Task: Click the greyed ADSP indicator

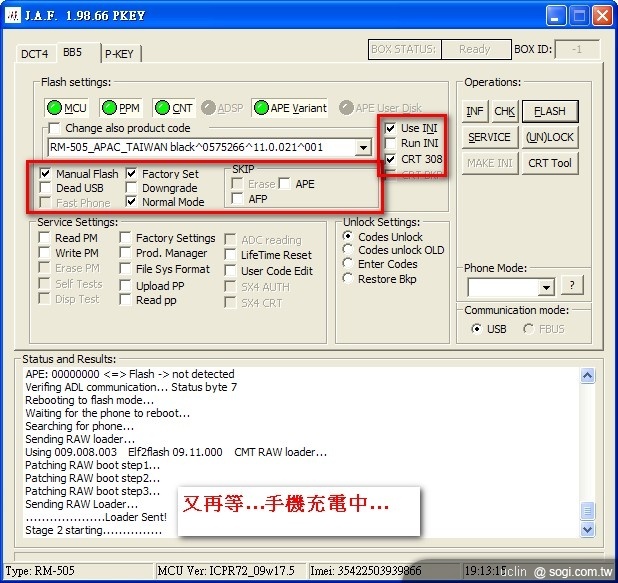Action: [x=222, y=108]
